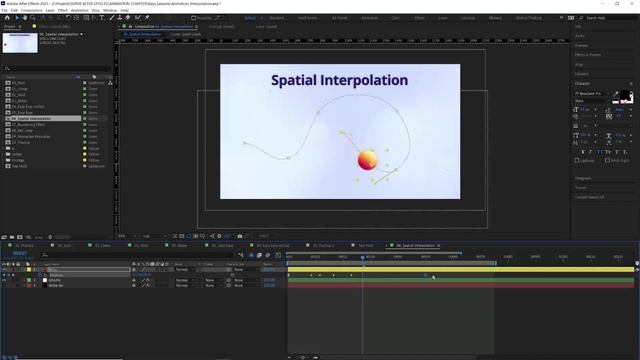Delete selected project item with trash icon
The width and height of the screenshot is (640, 360).
click(x=50, y=237)
